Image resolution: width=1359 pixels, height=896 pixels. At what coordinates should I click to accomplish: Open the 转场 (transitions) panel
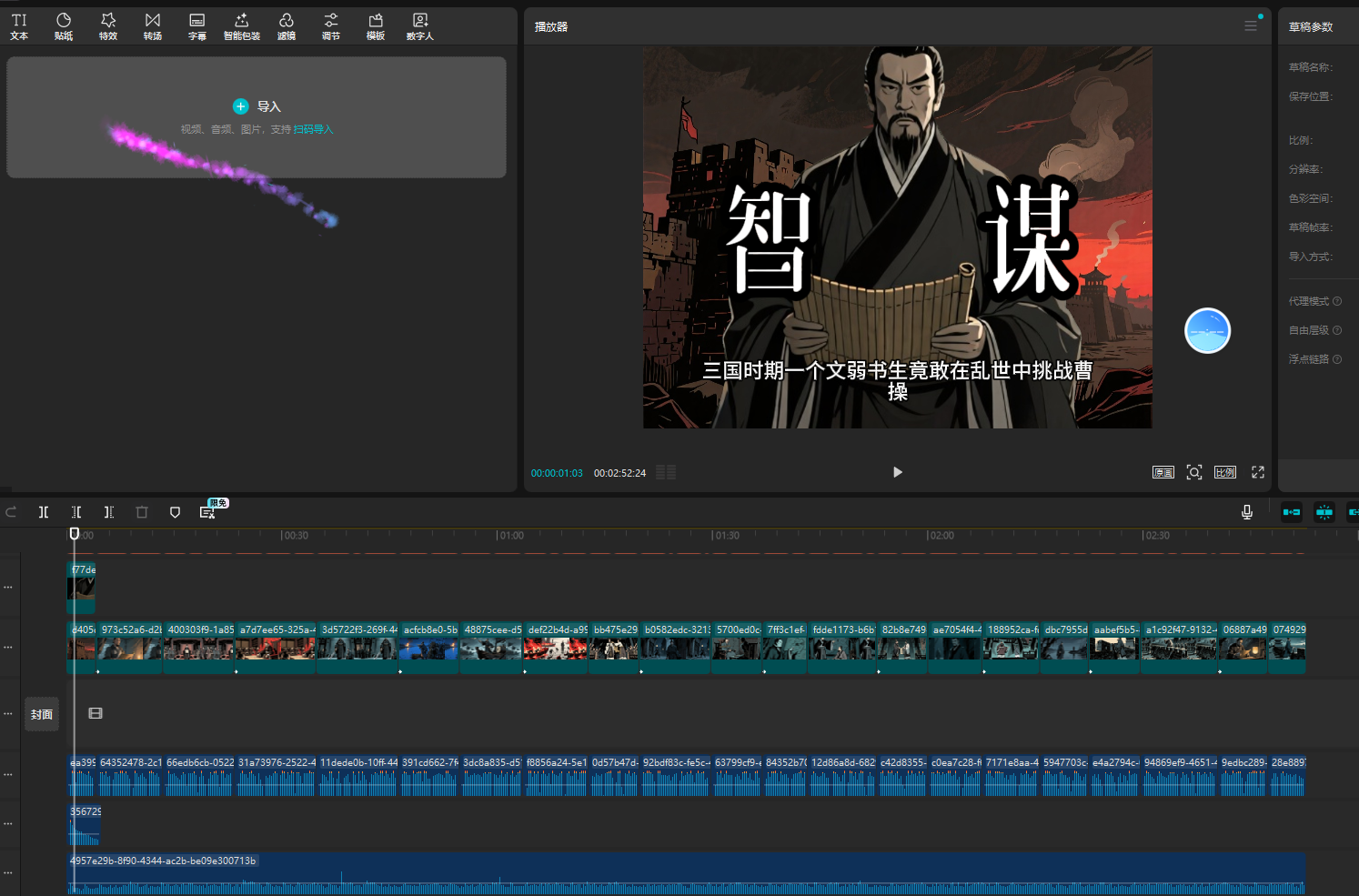coord(152,26)
